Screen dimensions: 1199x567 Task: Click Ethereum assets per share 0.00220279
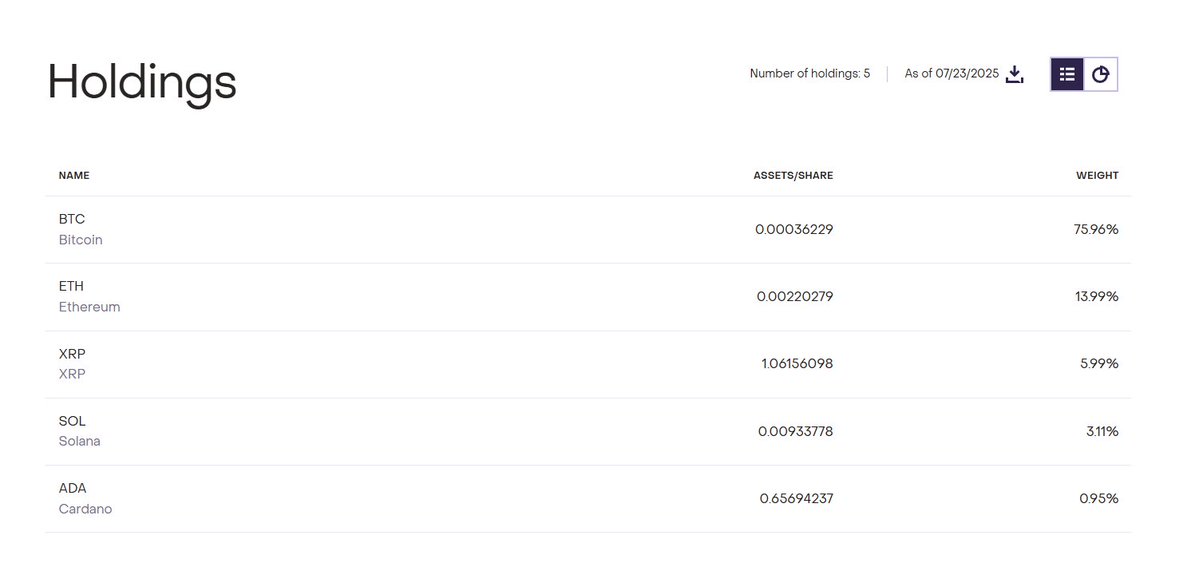coord(794,297)
